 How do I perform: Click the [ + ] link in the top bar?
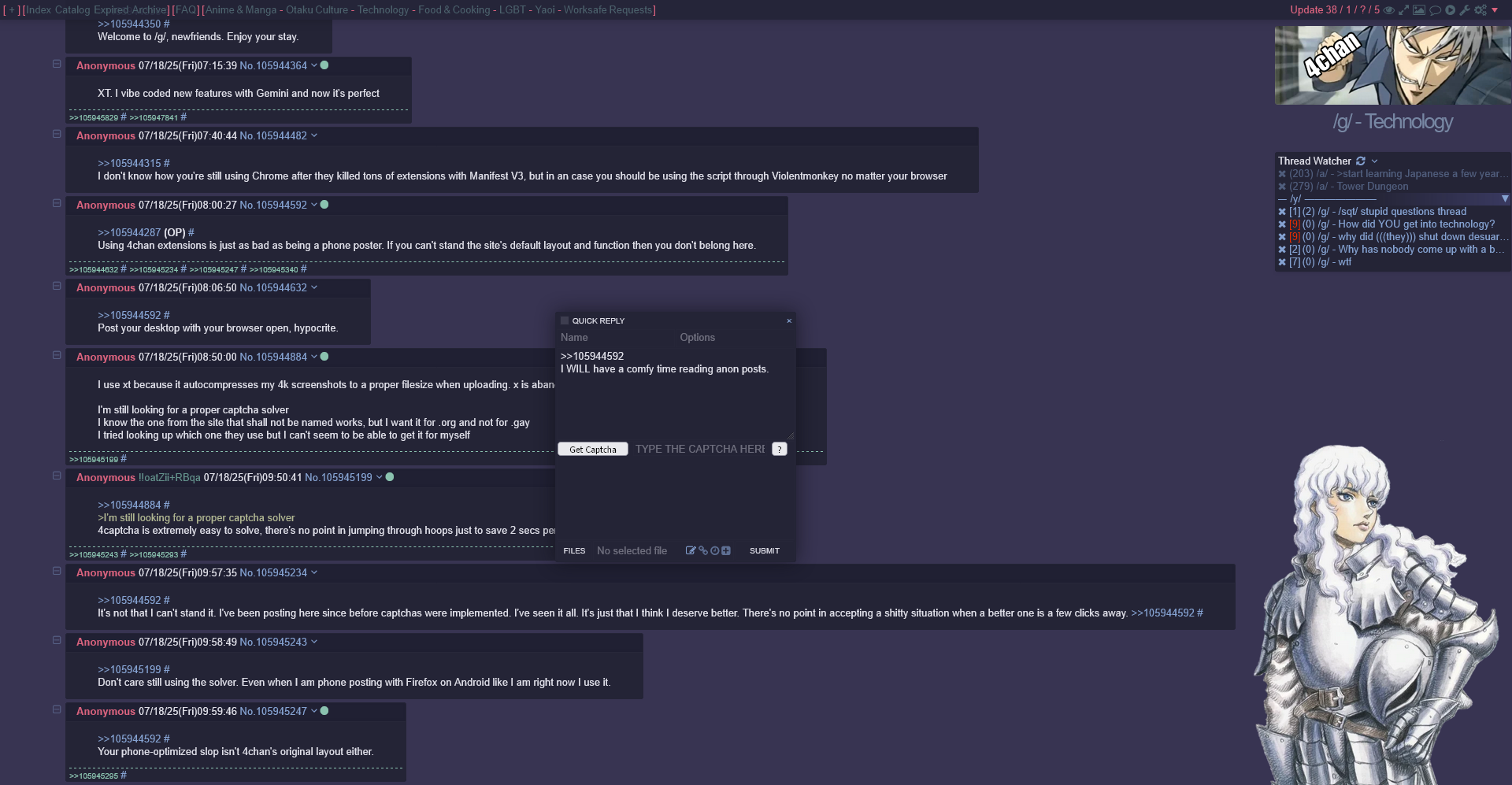tap(12, 10)
